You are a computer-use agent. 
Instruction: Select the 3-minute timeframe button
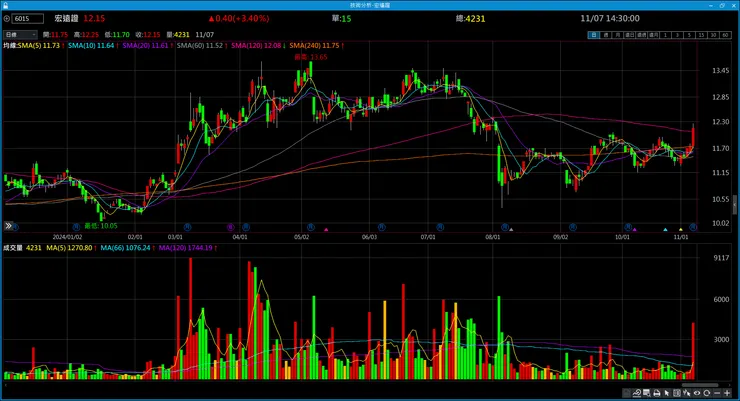click(677, 35)
